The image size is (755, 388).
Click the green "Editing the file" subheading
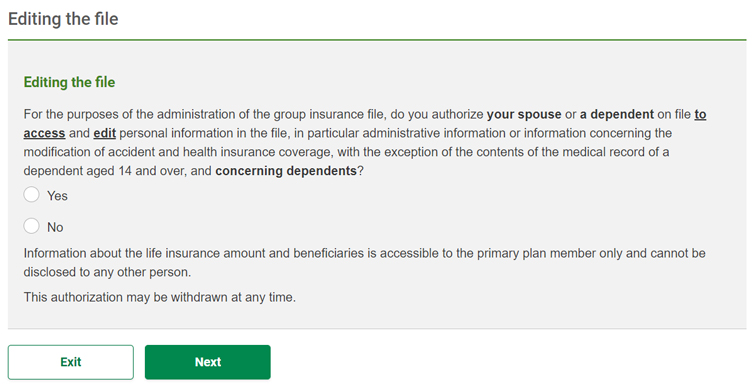(69, 82)
